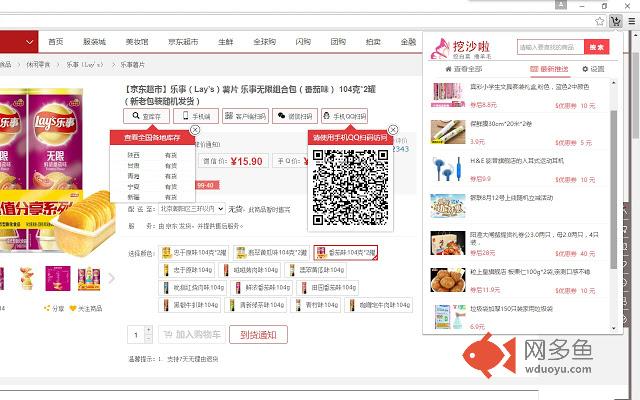Open the 团购 nav item

pyautogui.click(x=338, y=42)
